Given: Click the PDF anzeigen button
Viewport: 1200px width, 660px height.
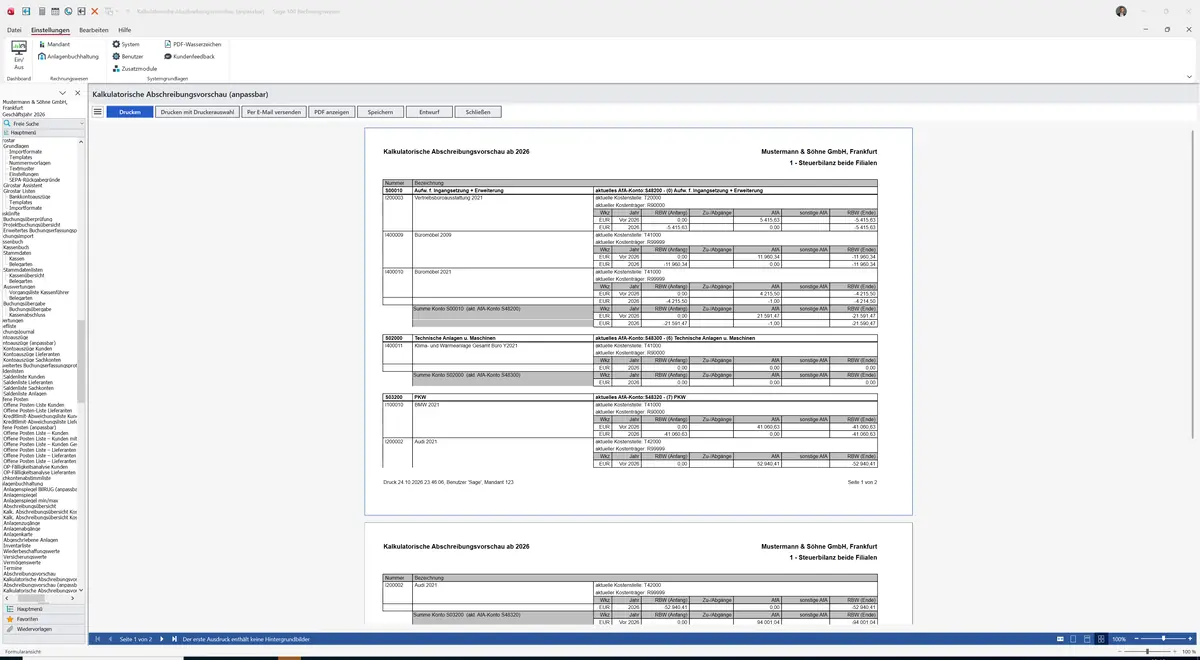Looking at the screenshot, I should point(331,112).
